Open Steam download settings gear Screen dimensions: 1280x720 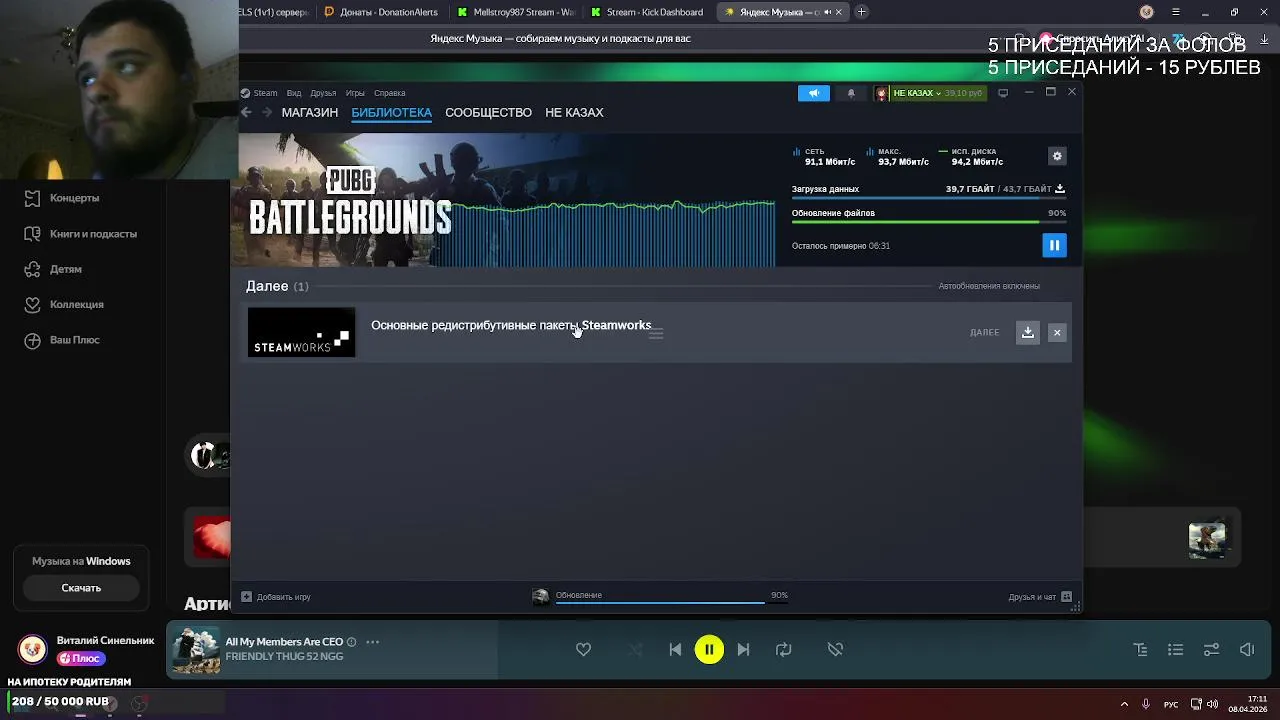1057,156
